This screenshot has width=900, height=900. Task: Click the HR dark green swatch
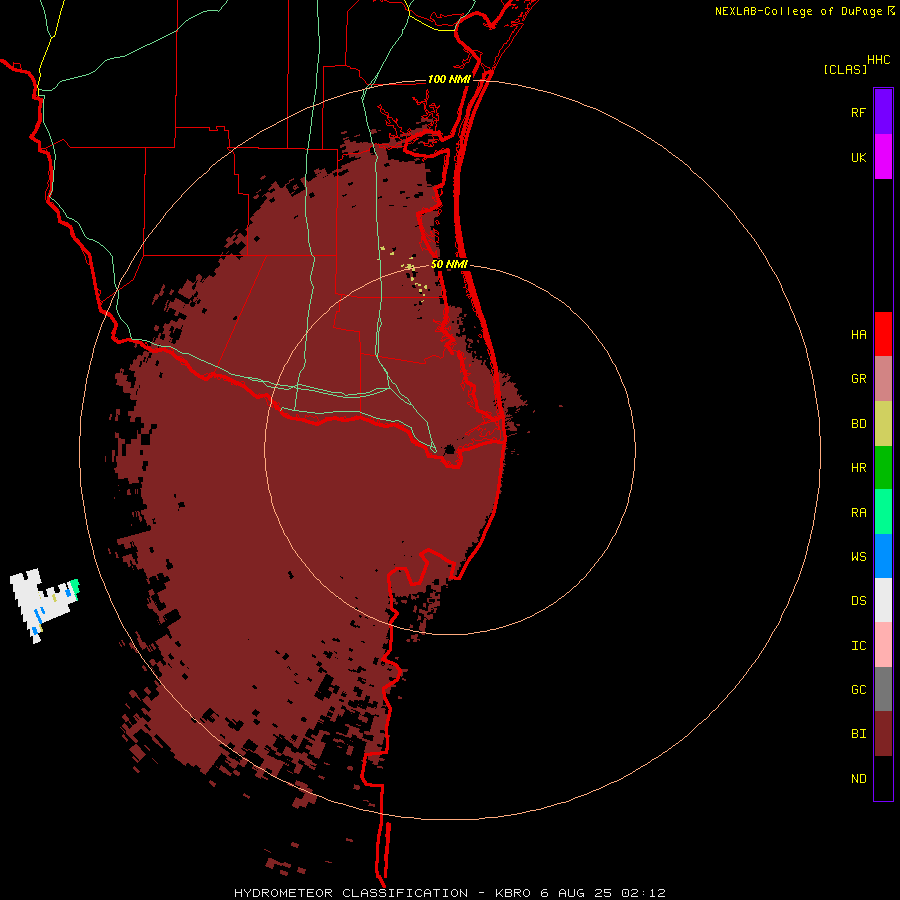[883, 468]
